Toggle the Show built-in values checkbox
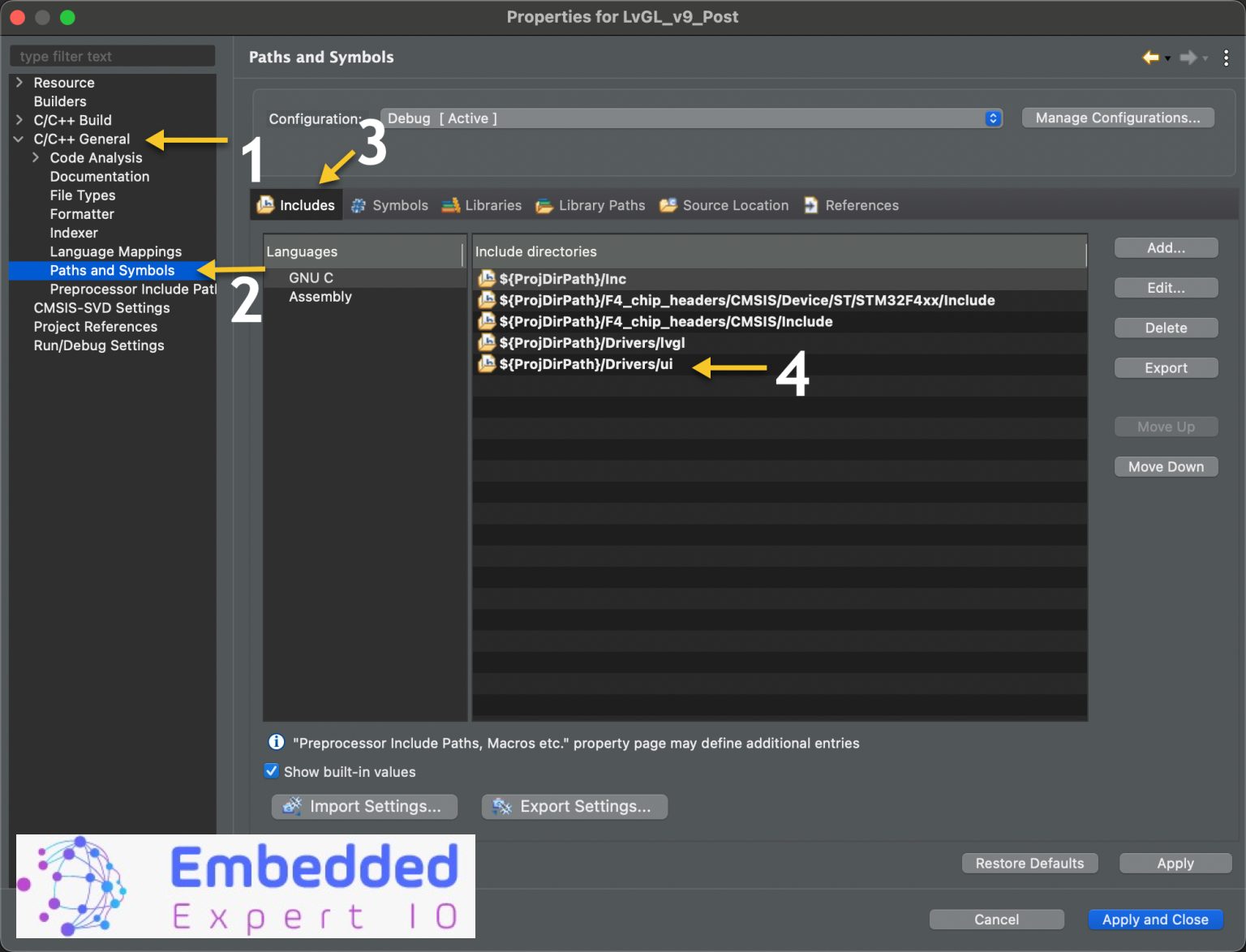Screen dimensions: 1246x952 click(x=271, y=770)
